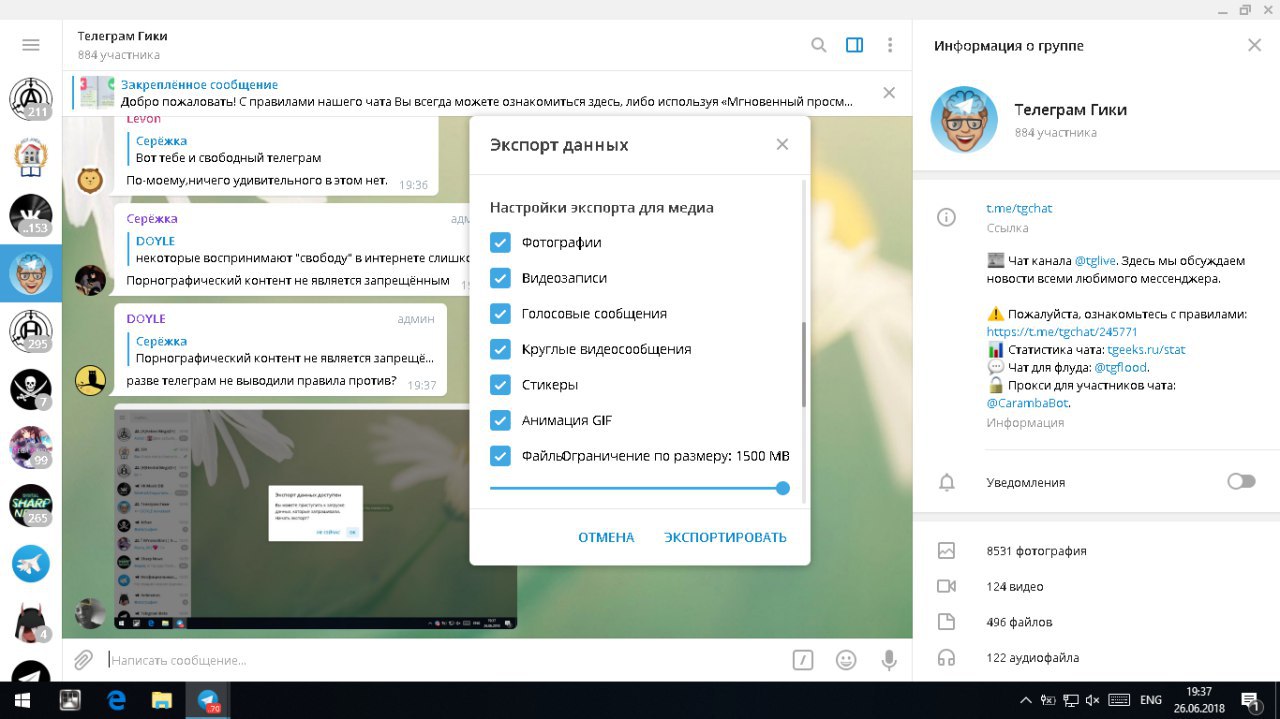Viewport: 1280px width, 719px height.
Task: Open the t.me/tgchat link
Action: point(1019,208)
